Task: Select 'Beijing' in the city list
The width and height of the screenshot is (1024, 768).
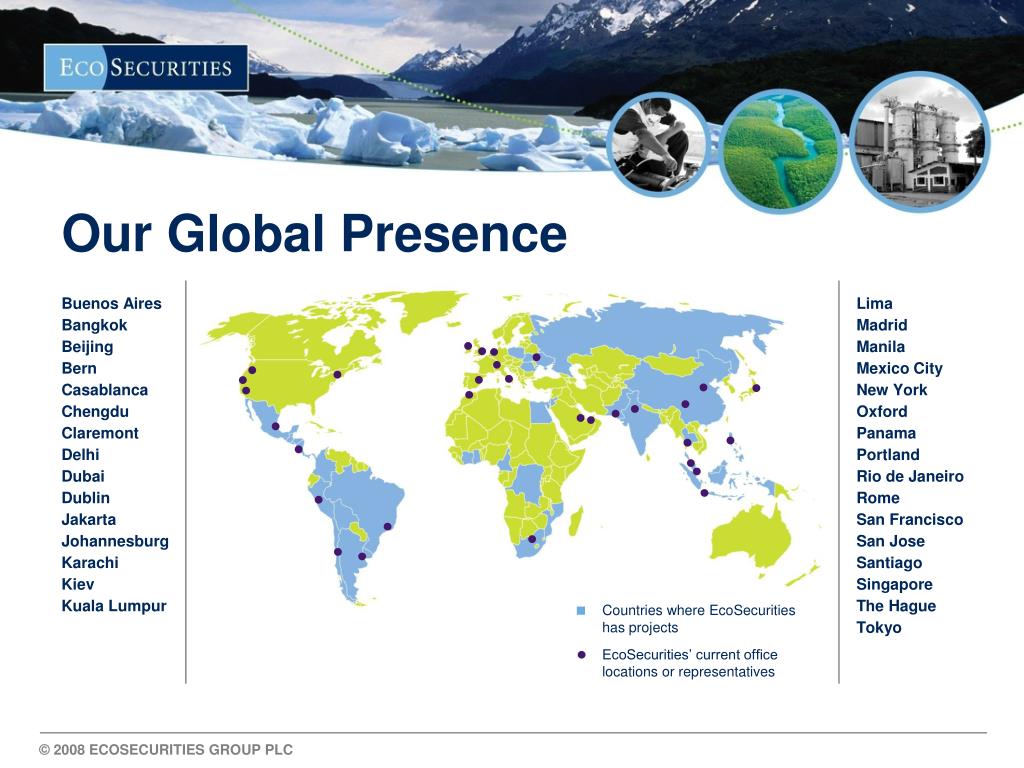Action: click(x=87, y=347)
